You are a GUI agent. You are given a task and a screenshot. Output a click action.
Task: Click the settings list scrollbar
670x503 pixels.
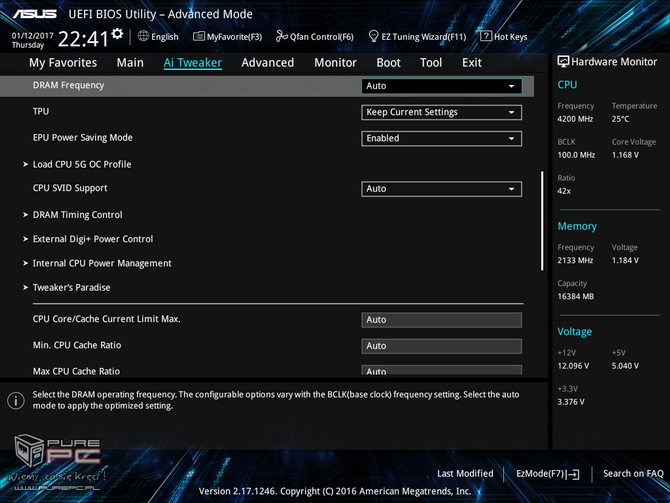click(542, 221)
